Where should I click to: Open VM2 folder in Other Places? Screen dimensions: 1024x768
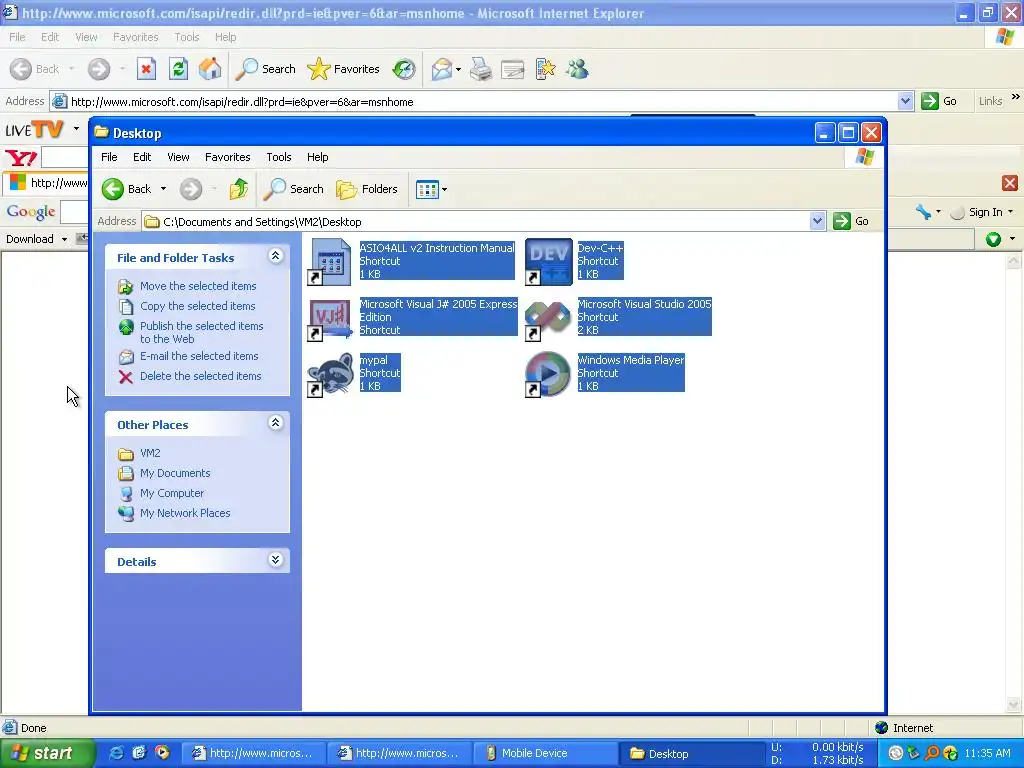(150, 453)
